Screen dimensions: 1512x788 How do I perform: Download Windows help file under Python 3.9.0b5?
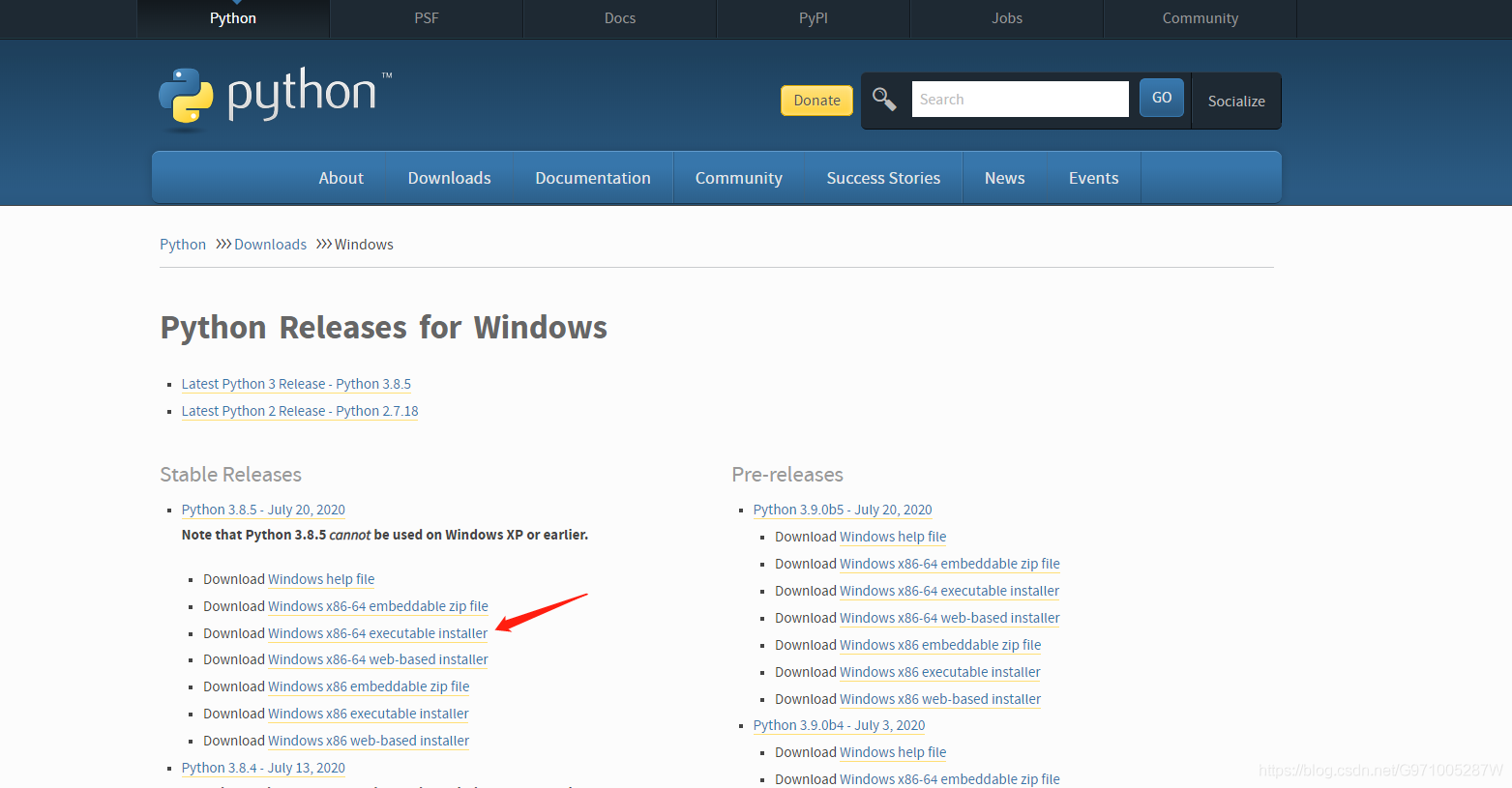(x=893, y=537)
